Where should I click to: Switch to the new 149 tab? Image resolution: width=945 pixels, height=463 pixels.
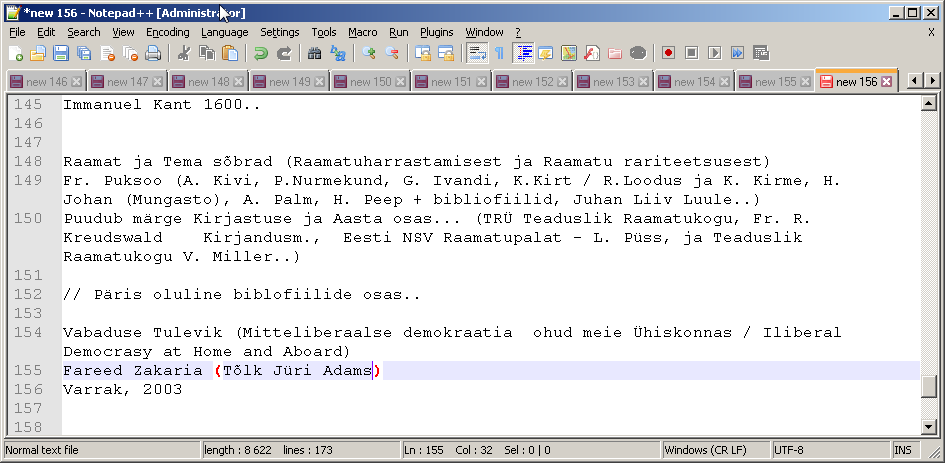[x=290, y=81]
